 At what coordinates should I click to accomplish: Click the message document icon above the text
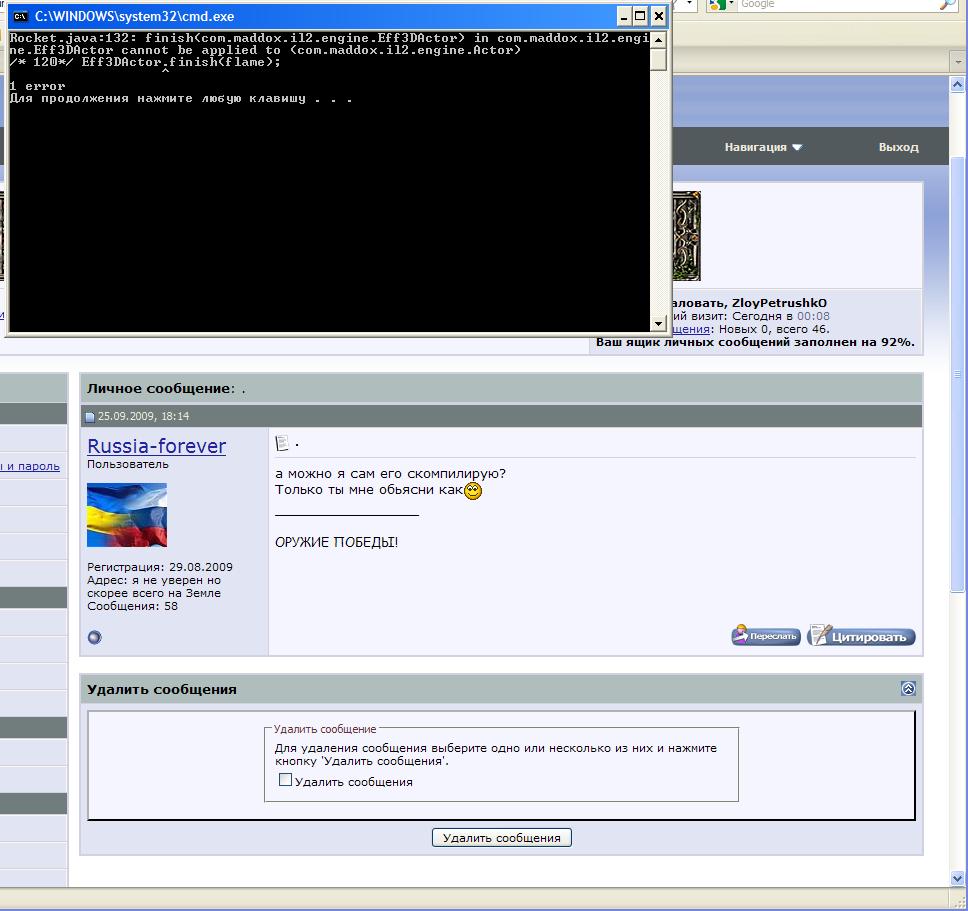coord(282,443)
